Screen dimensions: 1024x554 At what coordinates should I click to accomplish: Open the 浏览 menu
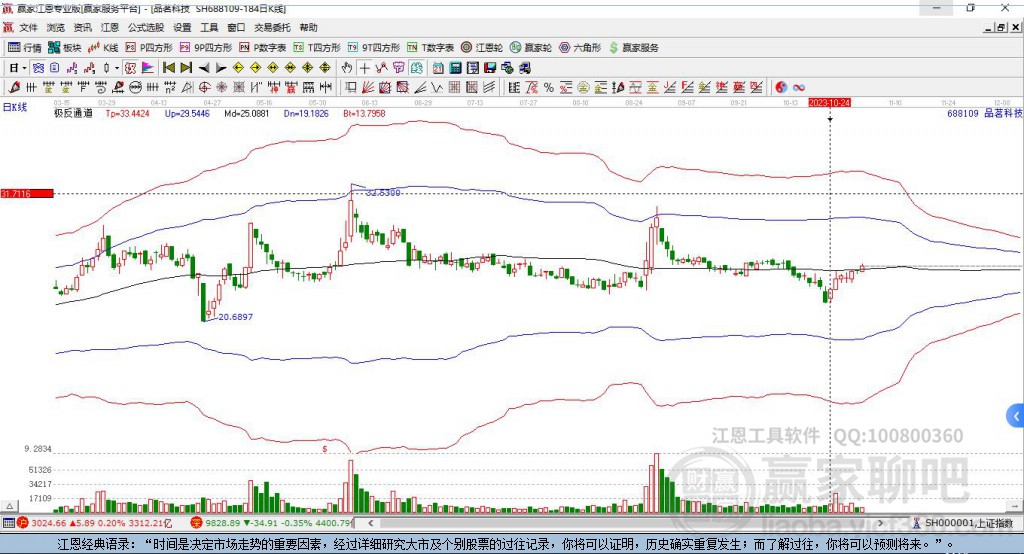pyautogui.click(x=56, y=27)
